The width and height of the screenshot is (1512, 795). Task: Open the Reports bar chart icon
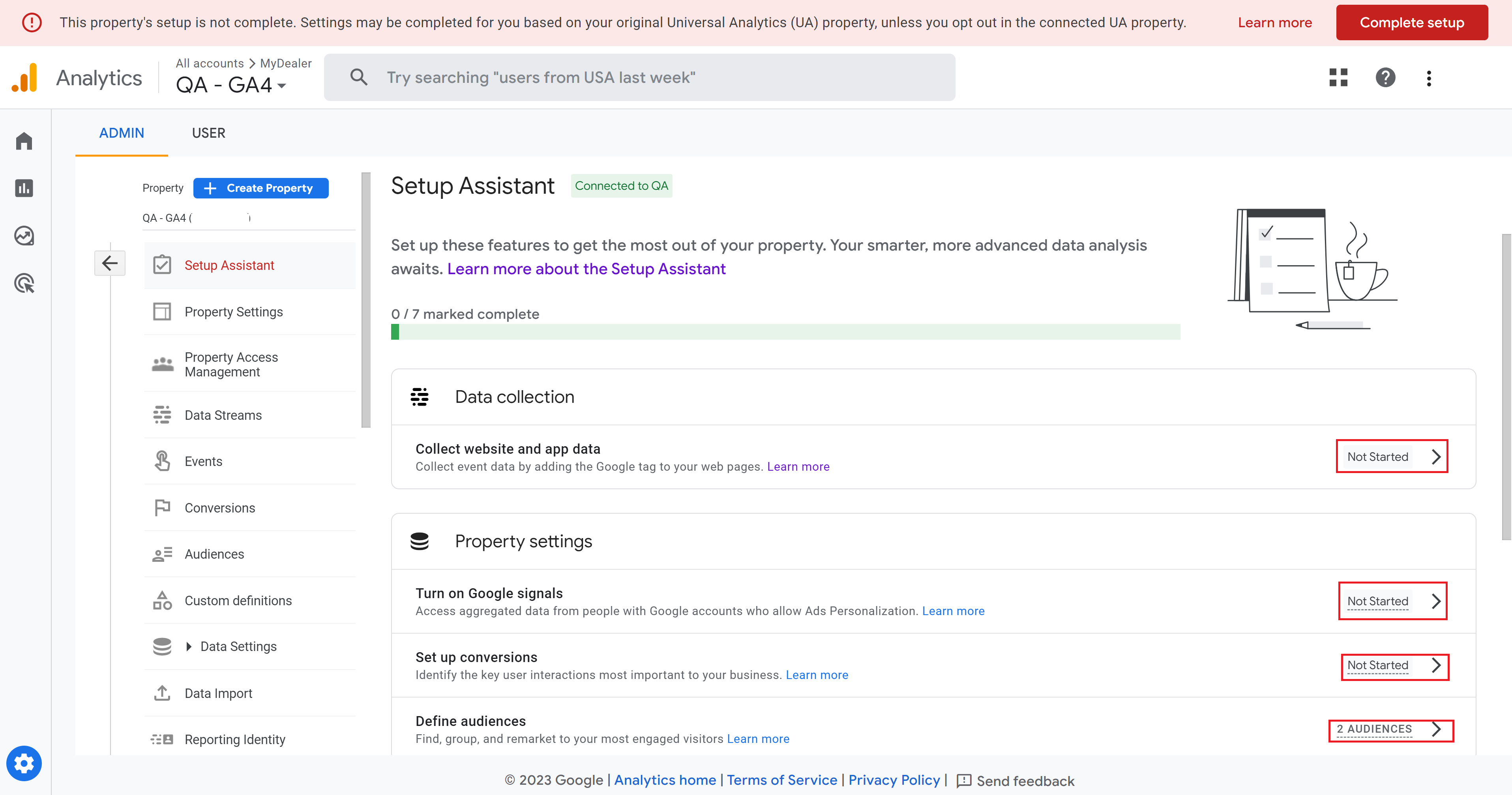24,188
